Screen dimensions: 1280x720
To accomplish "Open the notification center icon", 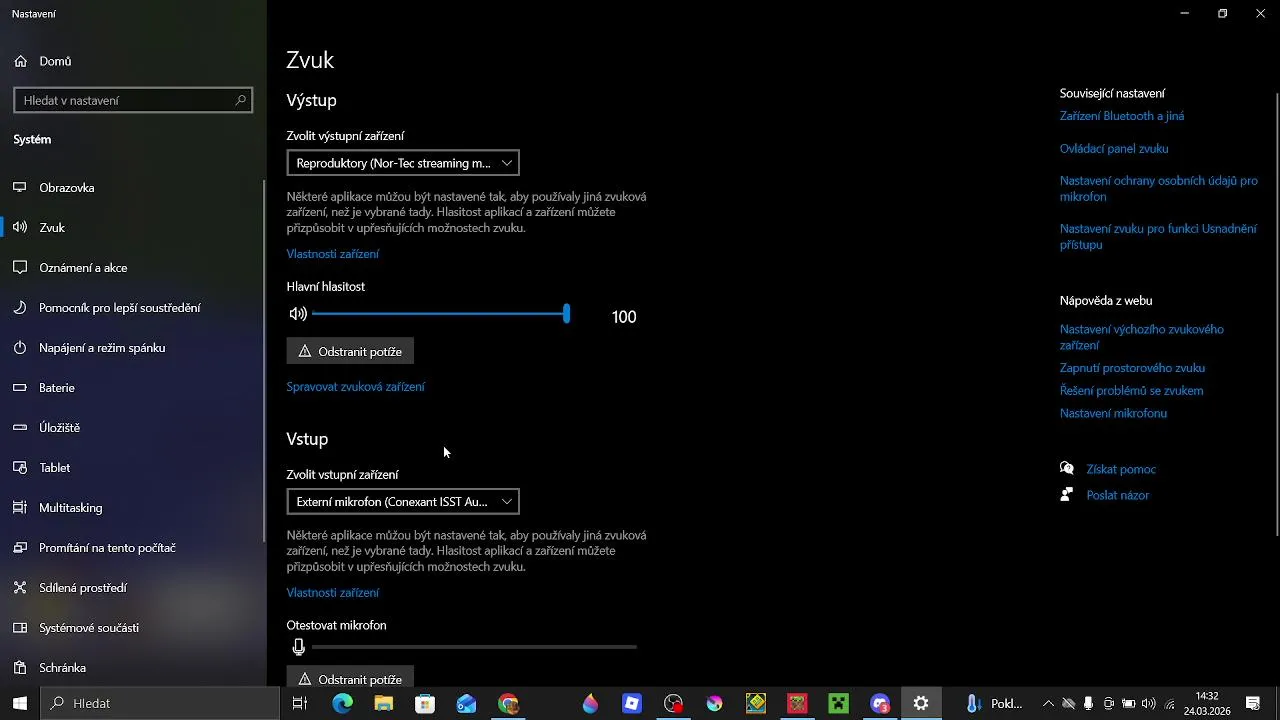I will [x=1253, y=704].
